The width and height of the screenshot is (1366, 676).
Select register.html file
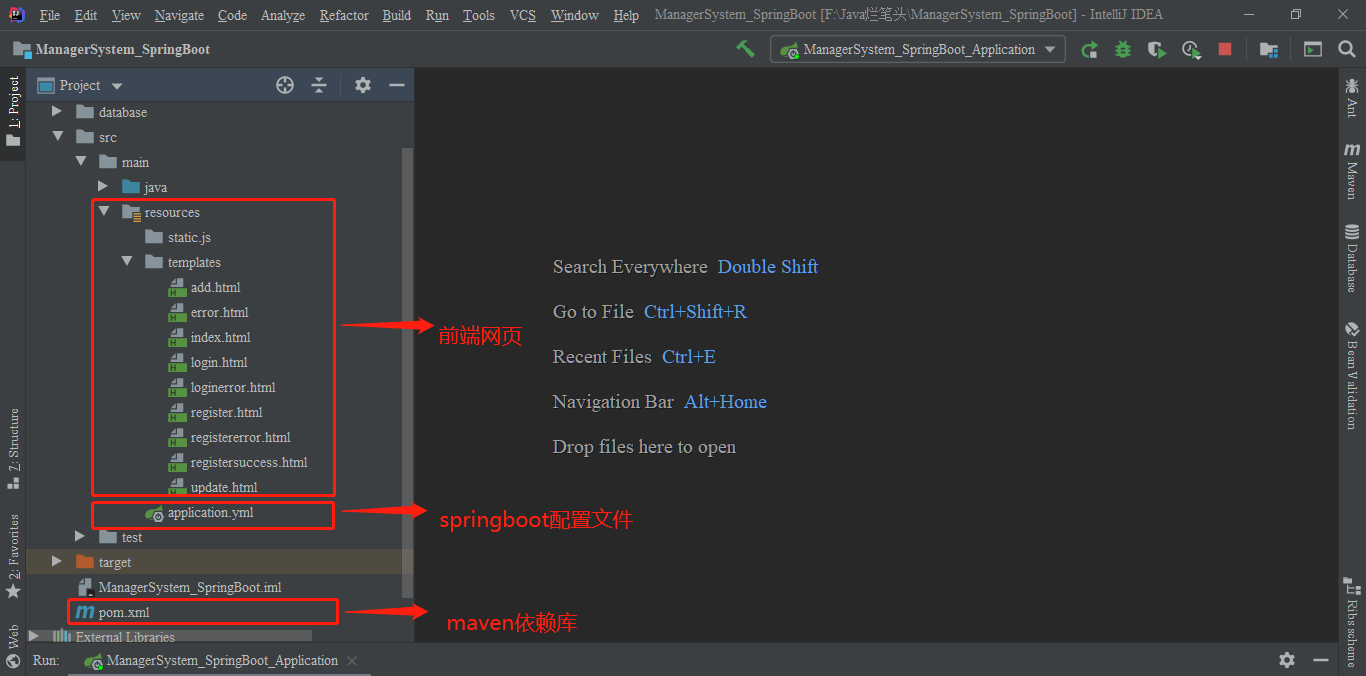pos(226,412)
